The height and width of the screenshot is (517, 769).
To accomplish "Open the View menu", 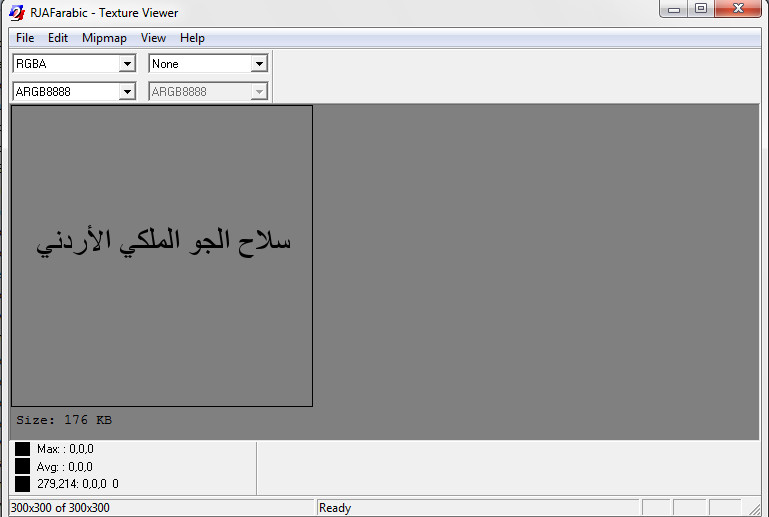I will (x=154, y=38).
